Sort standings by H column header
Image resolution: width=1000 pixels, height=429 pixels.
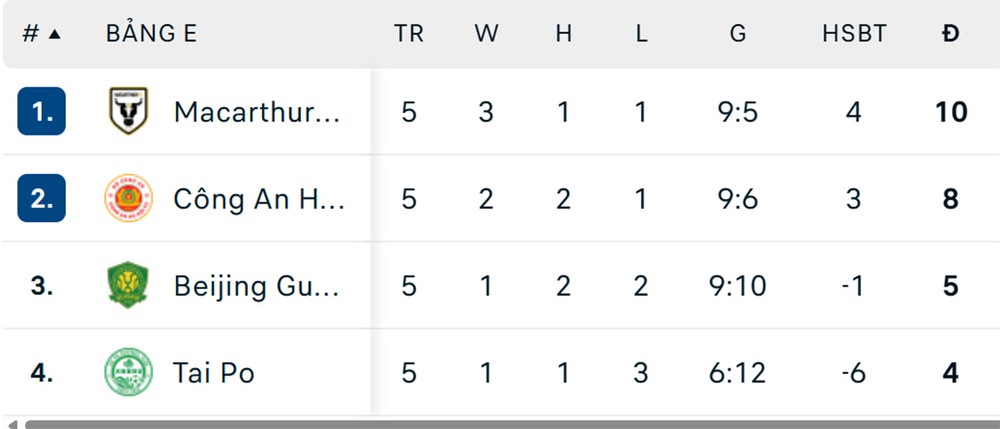point(564,33)
